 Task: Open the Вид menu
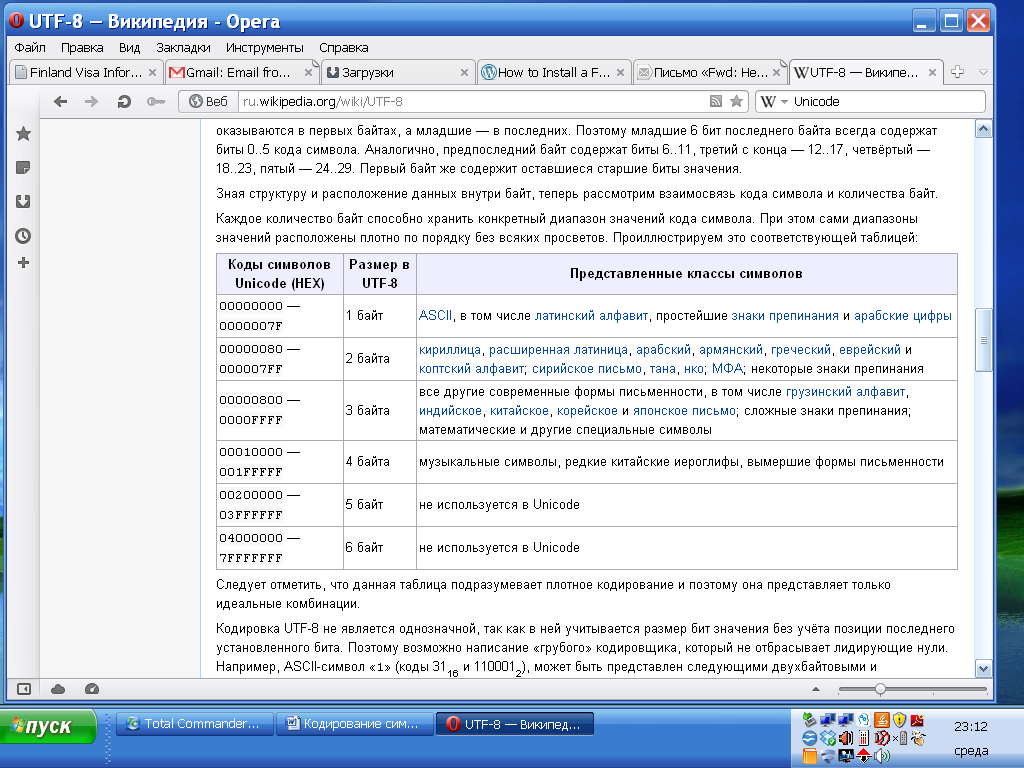pyautogui.click(x=129, y=48)
